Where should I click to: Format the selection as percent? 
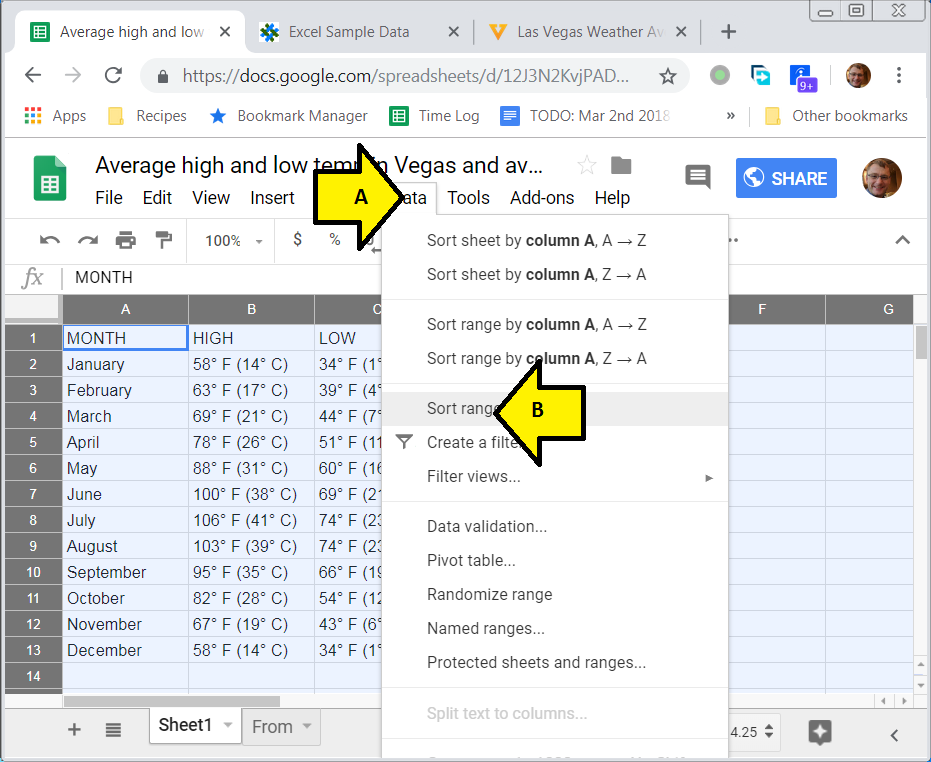click(x=335, y=240)
